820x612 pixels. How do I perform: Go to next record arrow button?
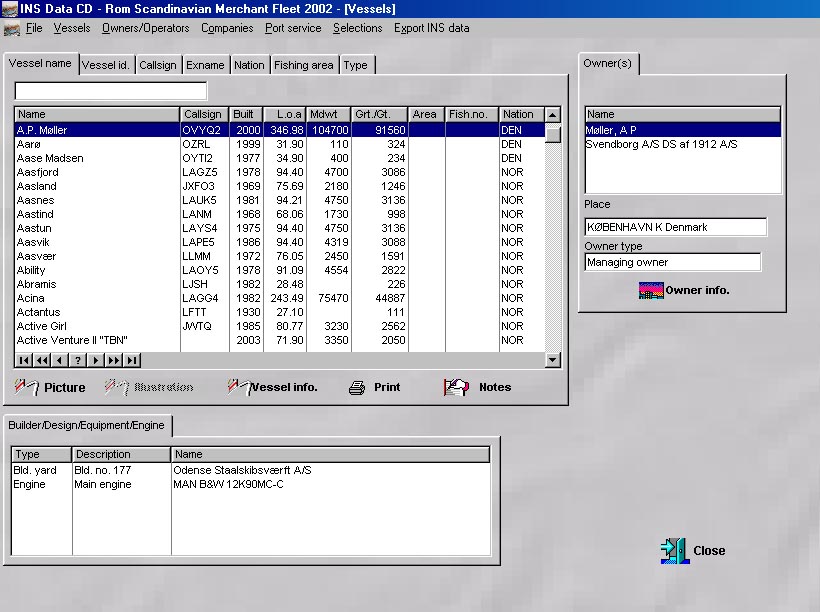click(96, 360)
